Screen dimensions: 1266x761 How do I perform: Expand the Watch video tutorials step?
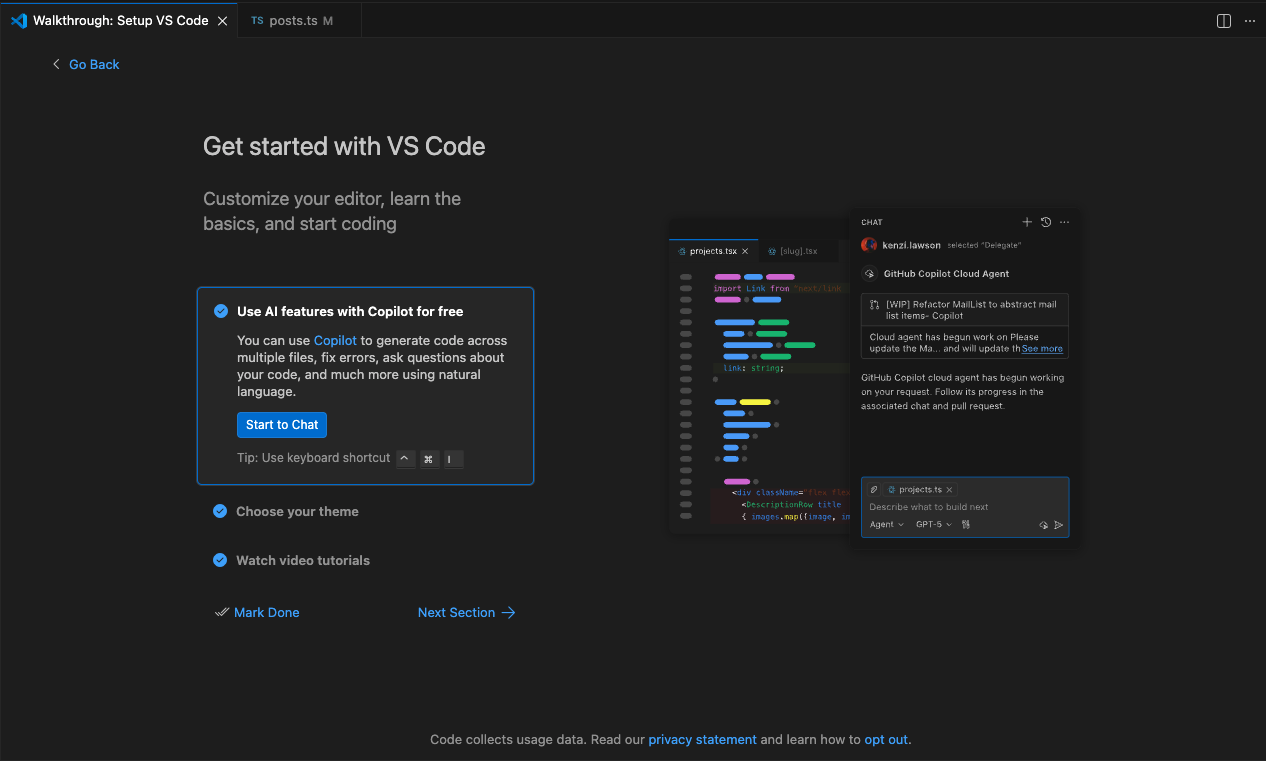[303, 560]
